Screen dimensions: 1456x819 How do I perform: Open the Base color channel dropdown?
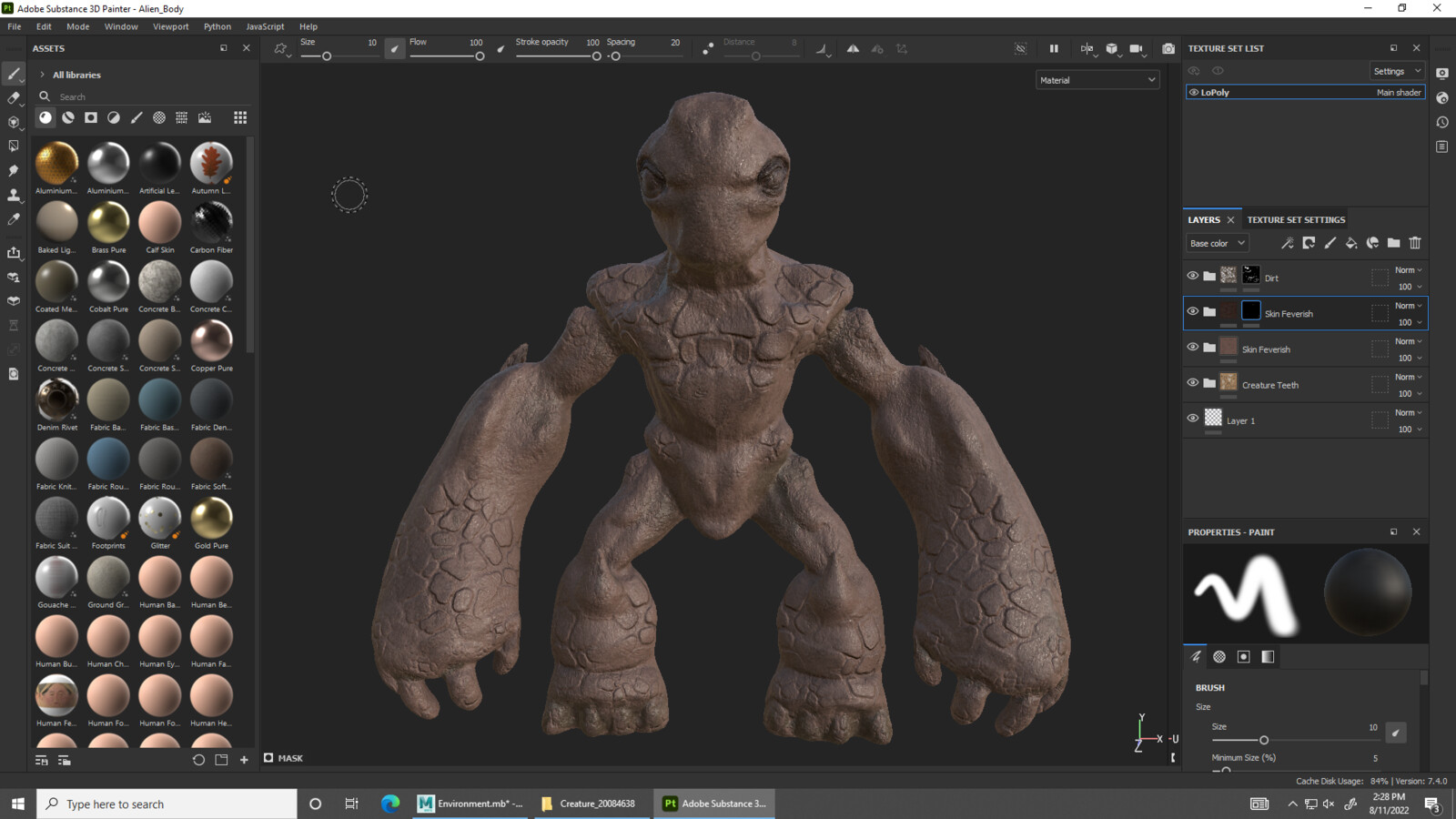(1217, 242)
